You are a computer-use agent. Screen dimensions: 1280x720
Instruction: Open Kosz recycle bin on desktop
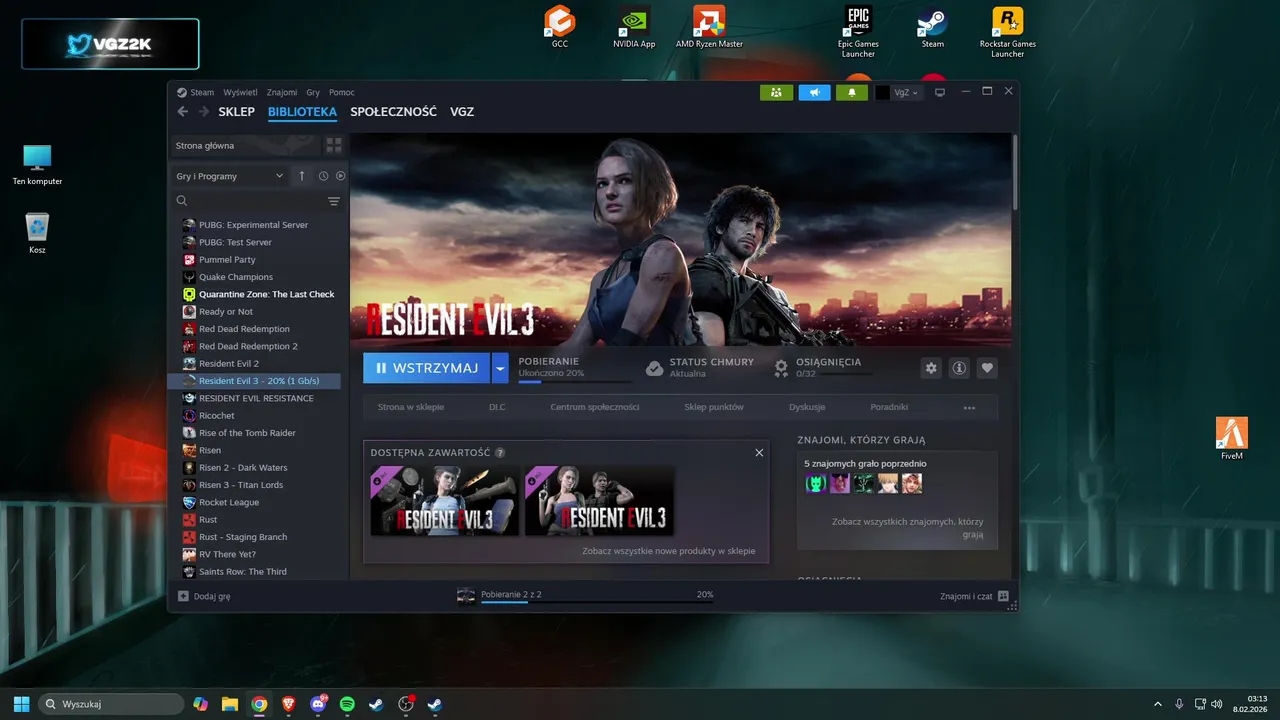37,233
